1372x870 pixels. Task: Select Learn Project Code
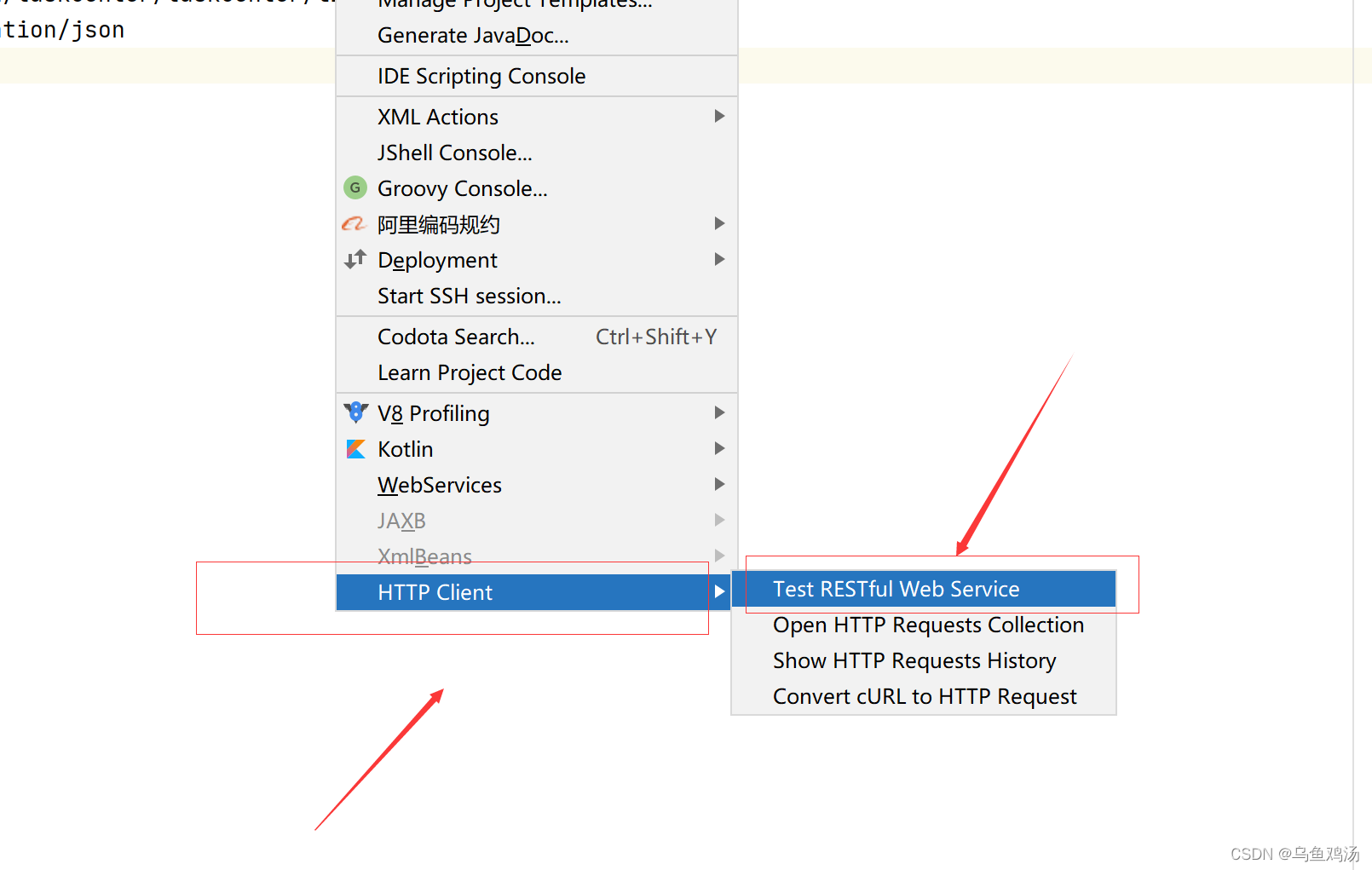(537, 372)
